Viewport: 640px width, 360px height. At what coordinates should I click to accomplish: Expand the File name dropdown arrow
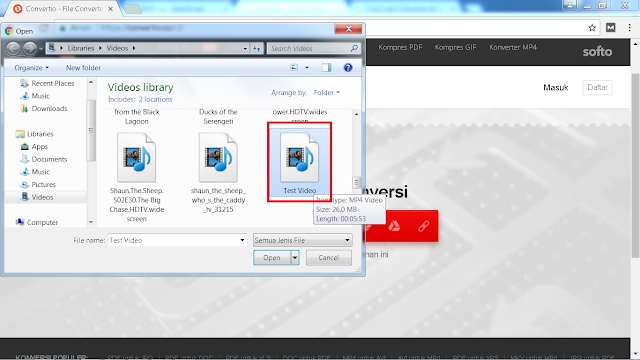[242, 240]
